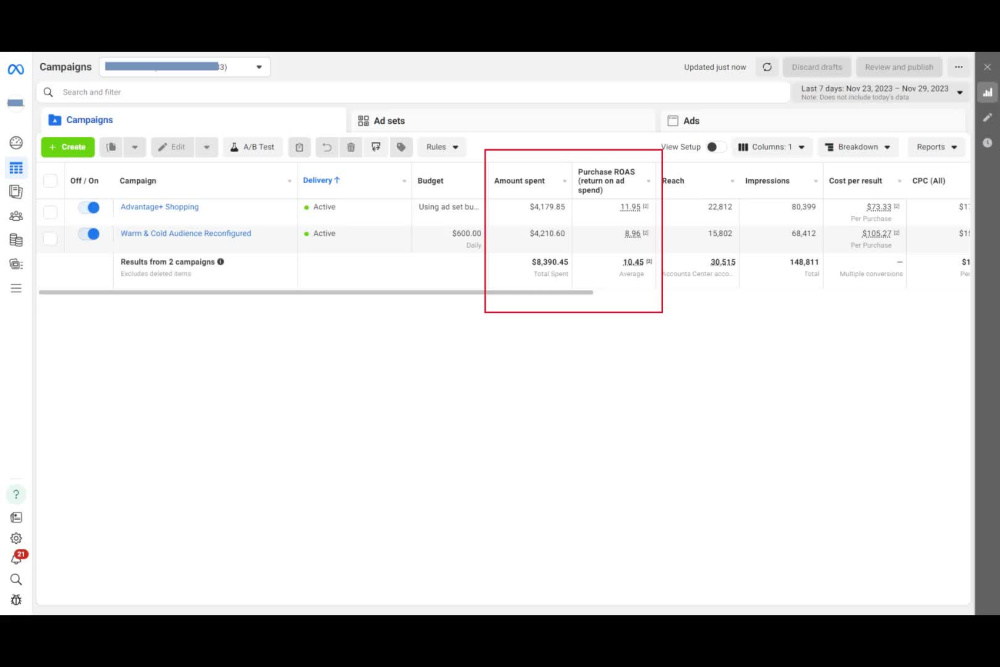This screenshot has width=1000, height=667.
Task: Open the Billing coins icon in sidebar
Action: 16,240
